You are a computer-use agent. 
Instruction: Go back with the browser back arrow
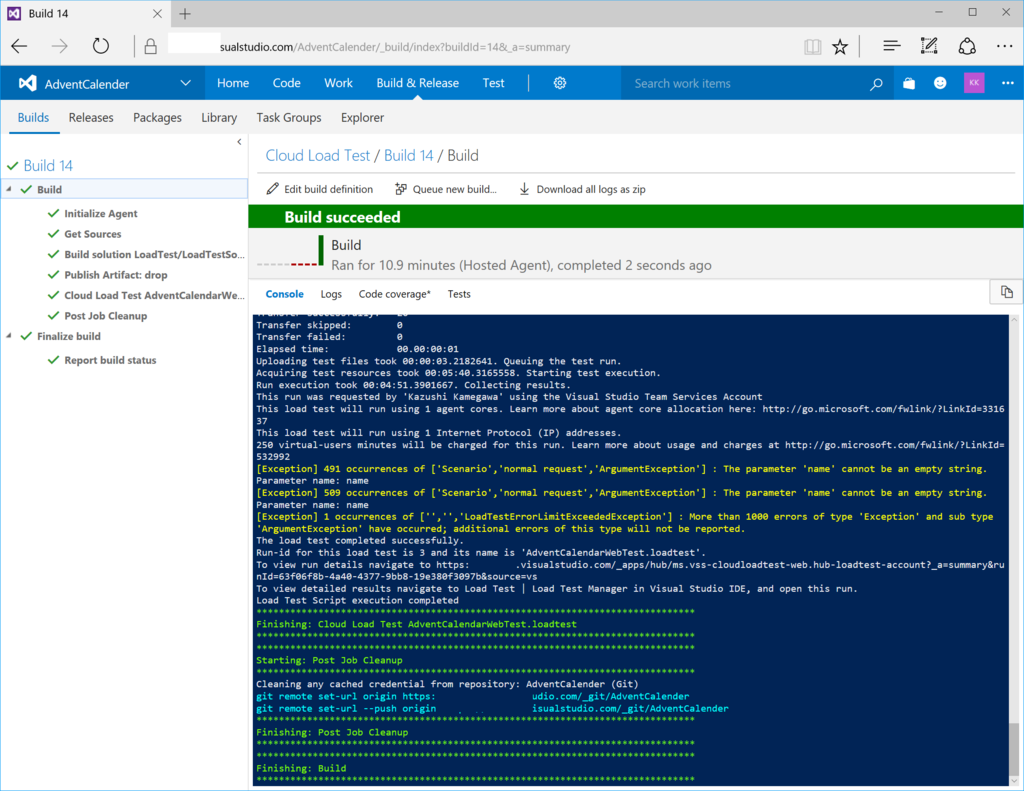tap(20, 46)
